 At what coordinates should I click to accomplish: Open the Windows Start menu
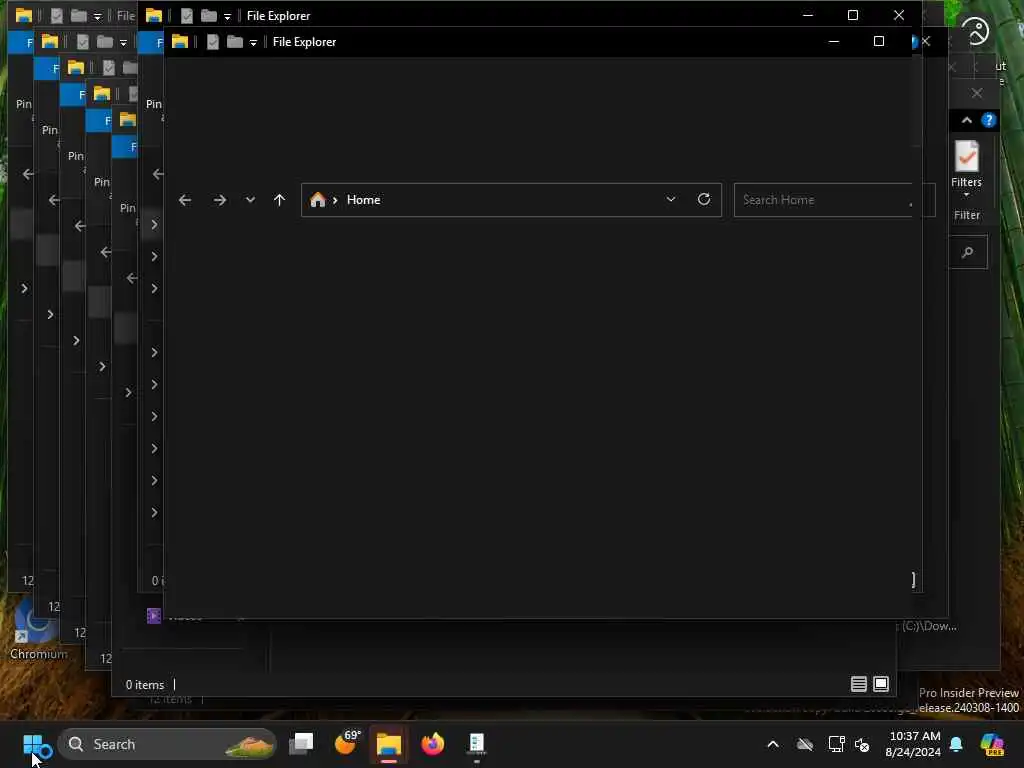click(x=33, y=744)
